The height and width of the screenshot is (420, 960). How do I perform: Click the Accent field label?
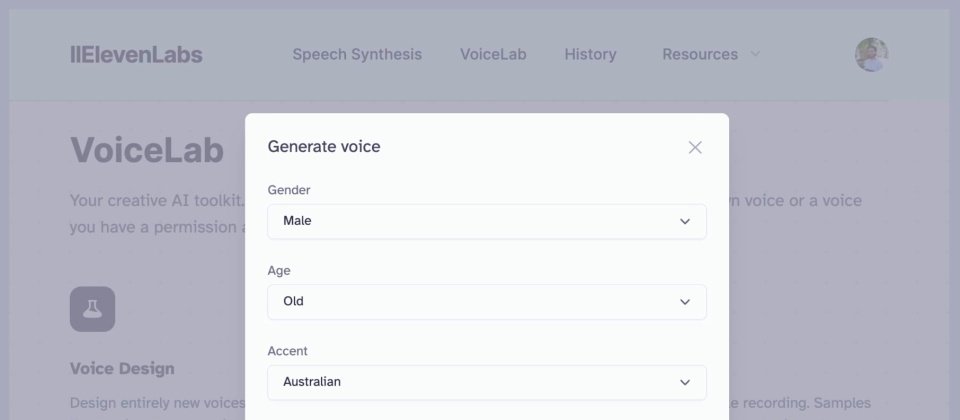pos(288,351)
